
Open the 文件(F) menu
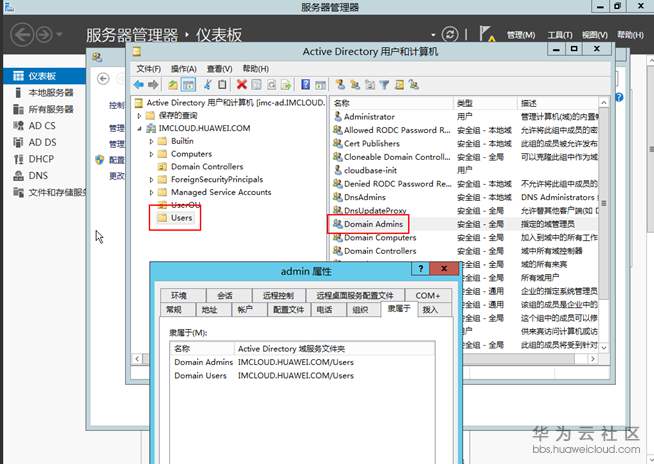coord(148,69)
